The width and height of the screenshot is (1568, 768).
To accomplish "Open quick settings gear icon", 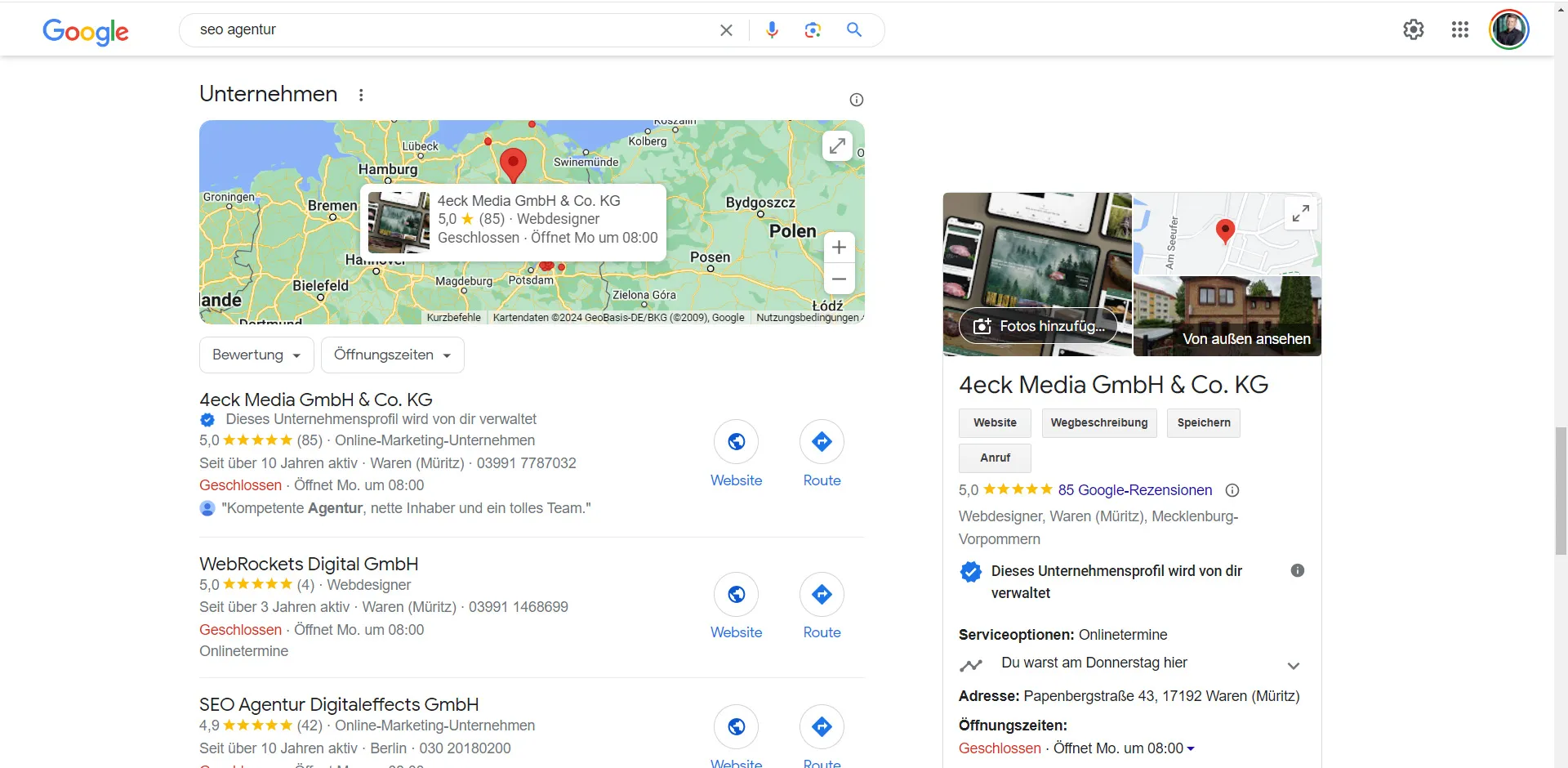I will click(x=1414, y=30).
